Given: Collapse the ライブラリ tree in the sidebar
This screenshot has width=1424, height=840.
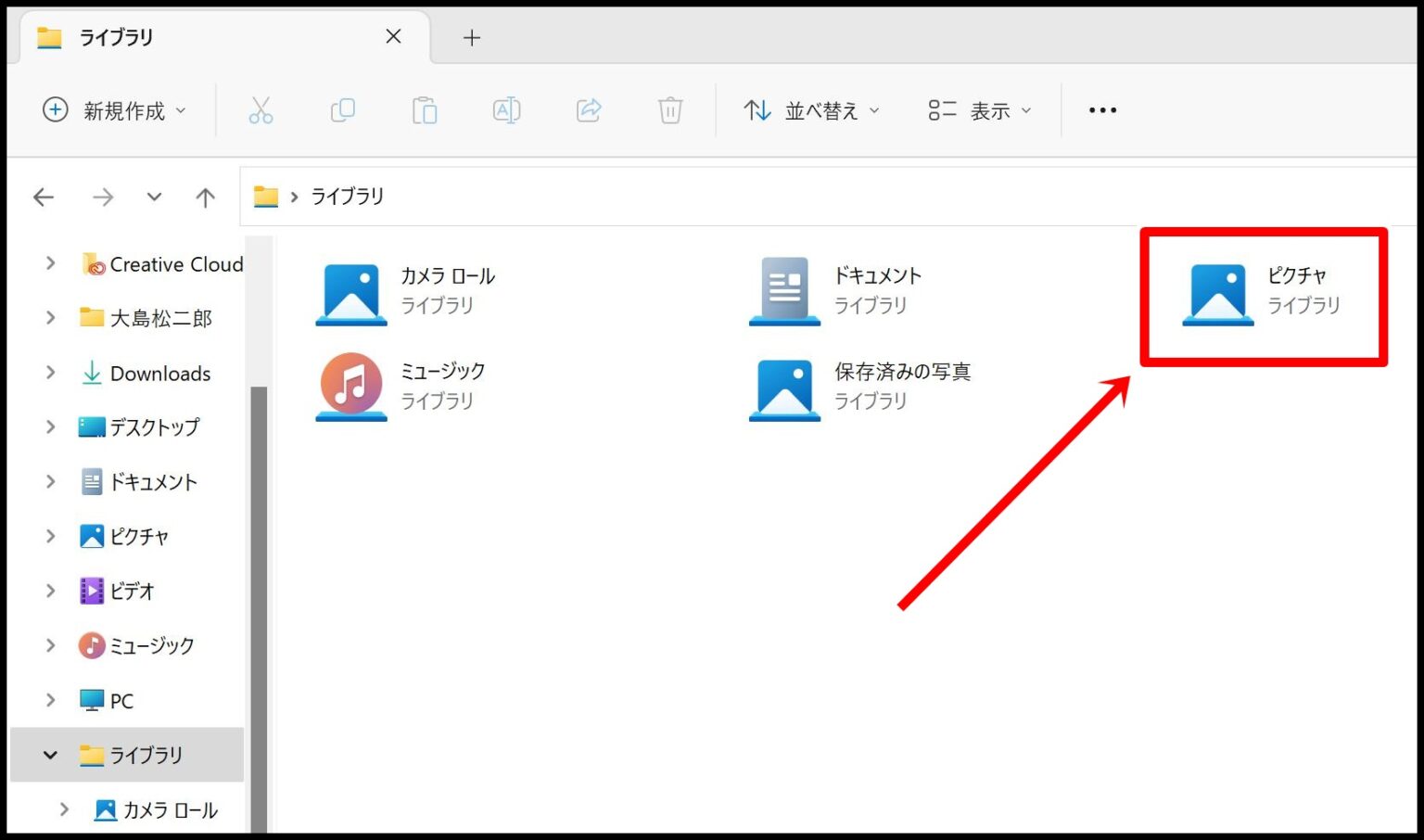Looking at the screenshot, I should [50, 755].
